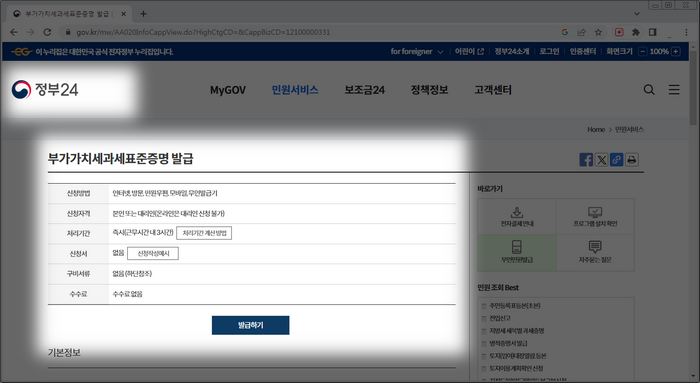Click the browser address bar URL
The image size is (700, 383).
coord(203,32)
